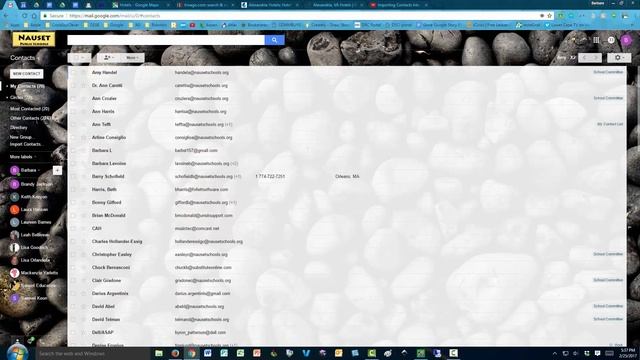
Task: Go to the older contacts page arrow
Action: [596, 58]
